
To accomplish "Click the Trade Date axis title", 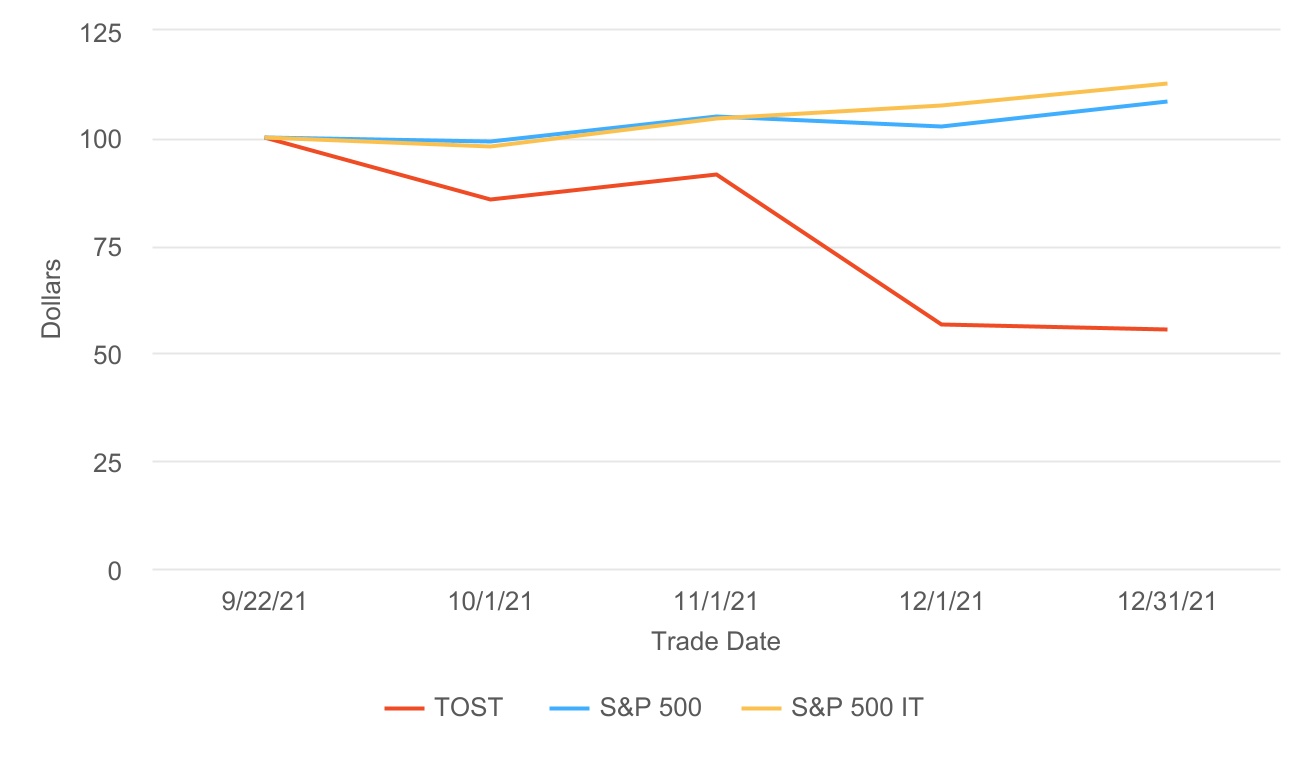I will tap(715, 642).
